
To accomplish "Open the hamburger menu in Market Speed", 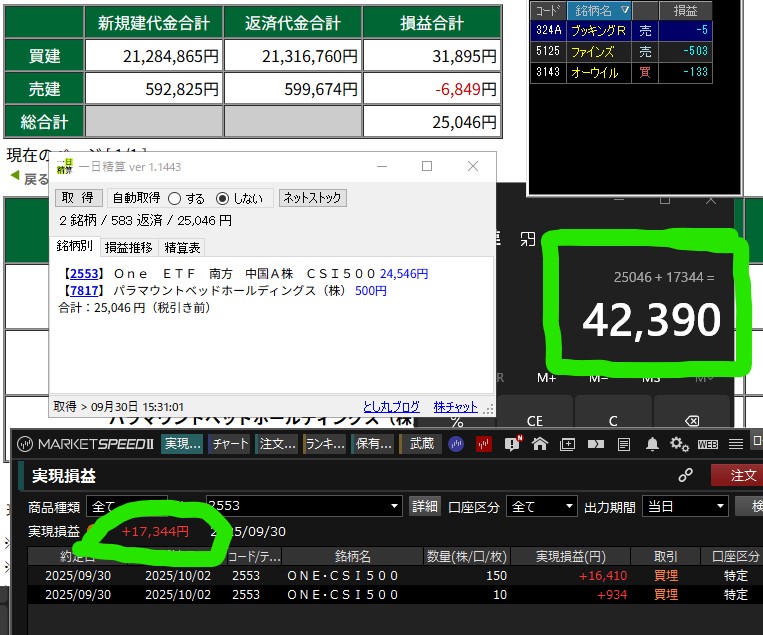I will [736, 444].
